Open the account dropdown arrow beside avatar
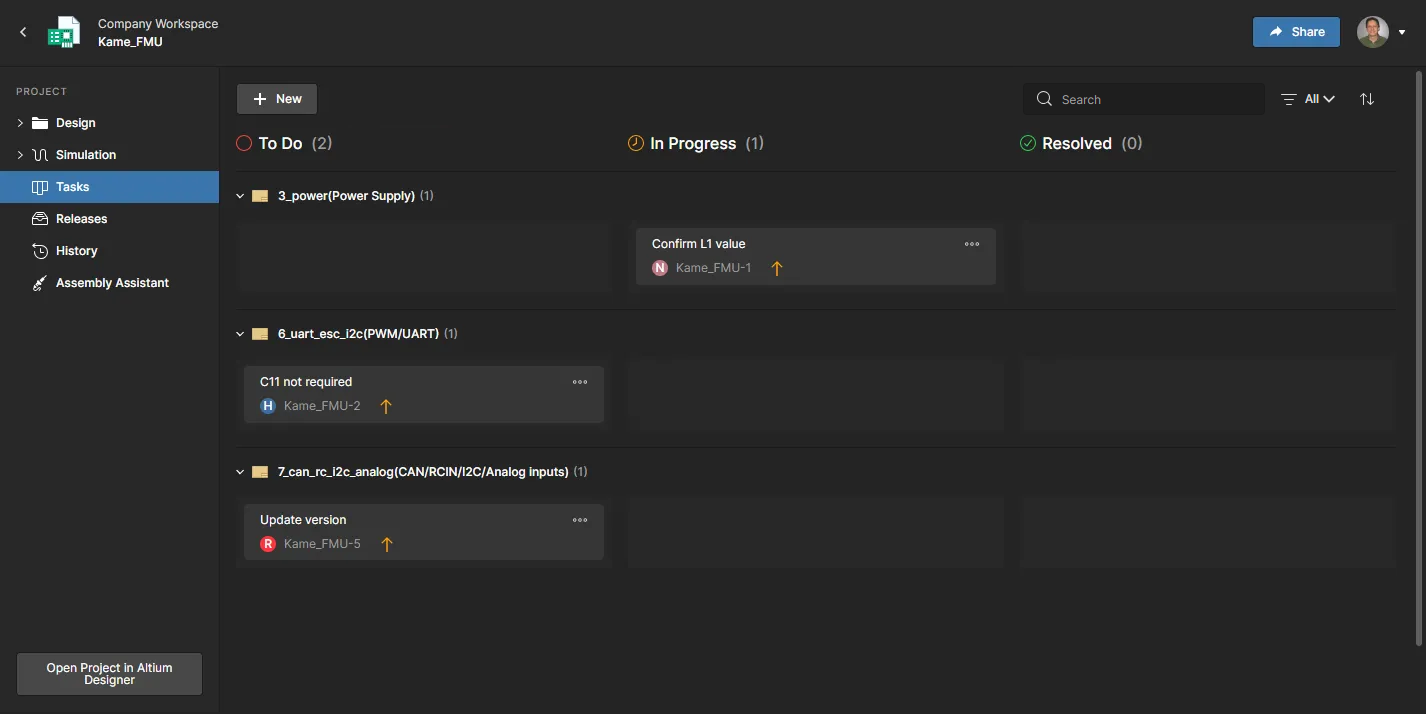 tap(1401, 33)
